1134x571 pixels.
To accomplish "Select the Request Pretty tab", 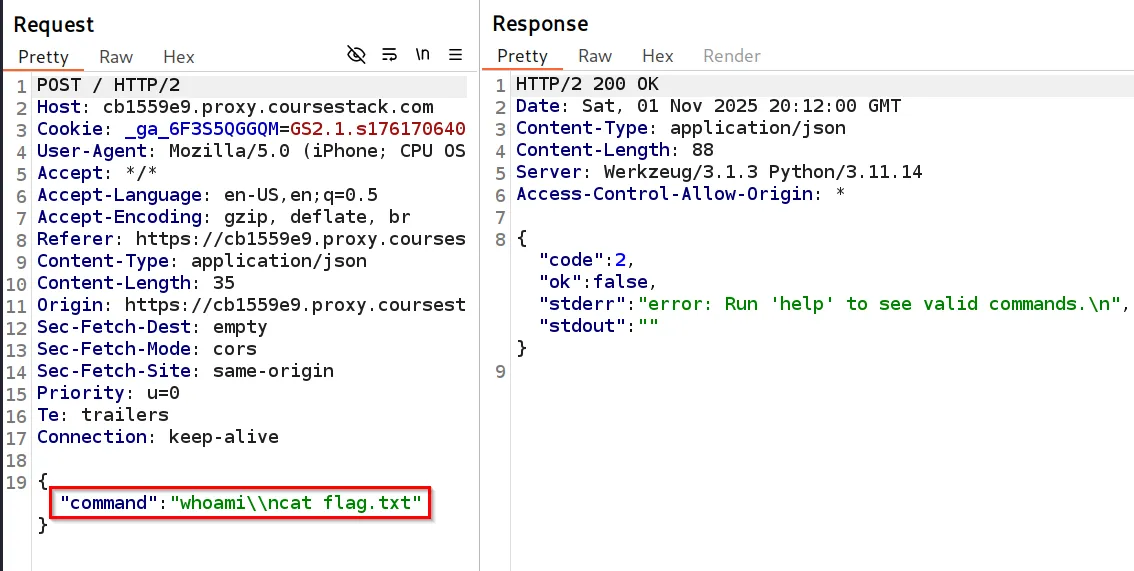I will pos(43,57).
